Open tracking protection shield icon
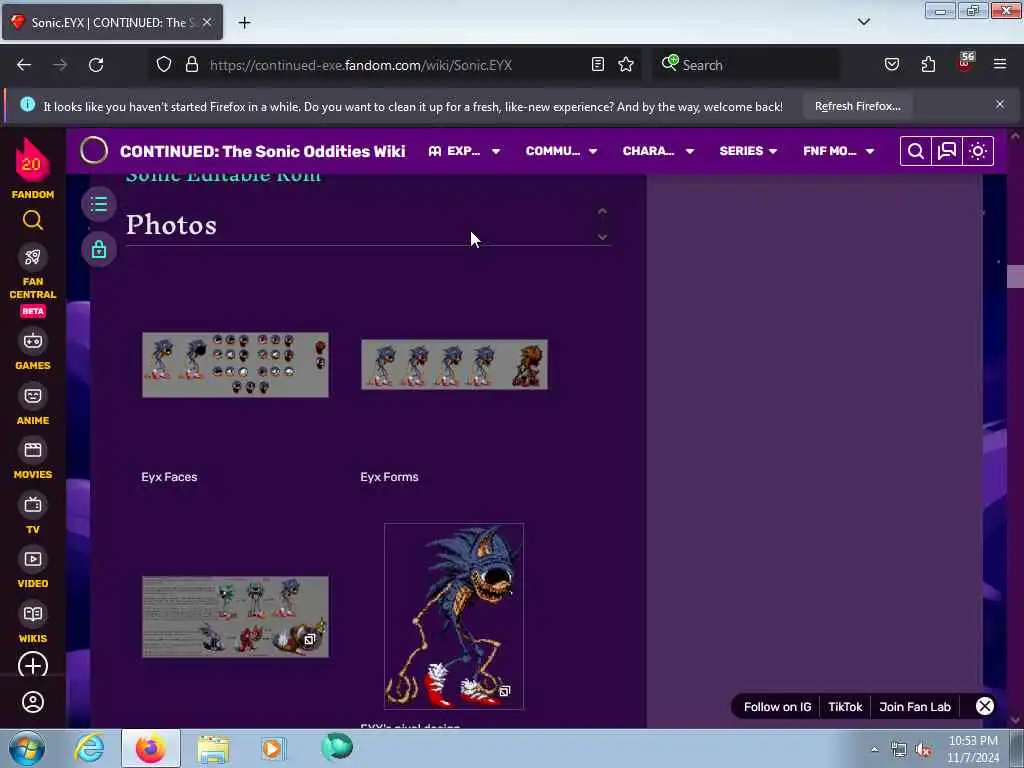1024x768 pixels. point(164,64)
